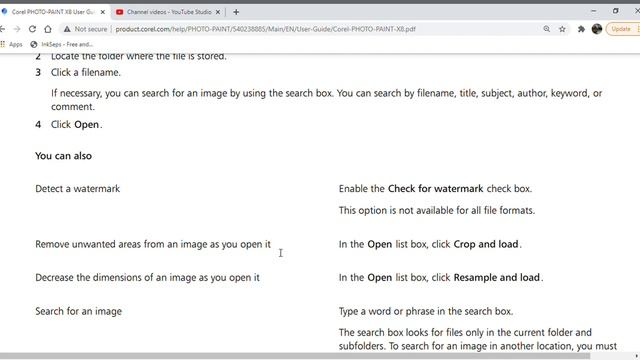
Task: Restore down the Chrome window
Action: click(x=616, y=11)
